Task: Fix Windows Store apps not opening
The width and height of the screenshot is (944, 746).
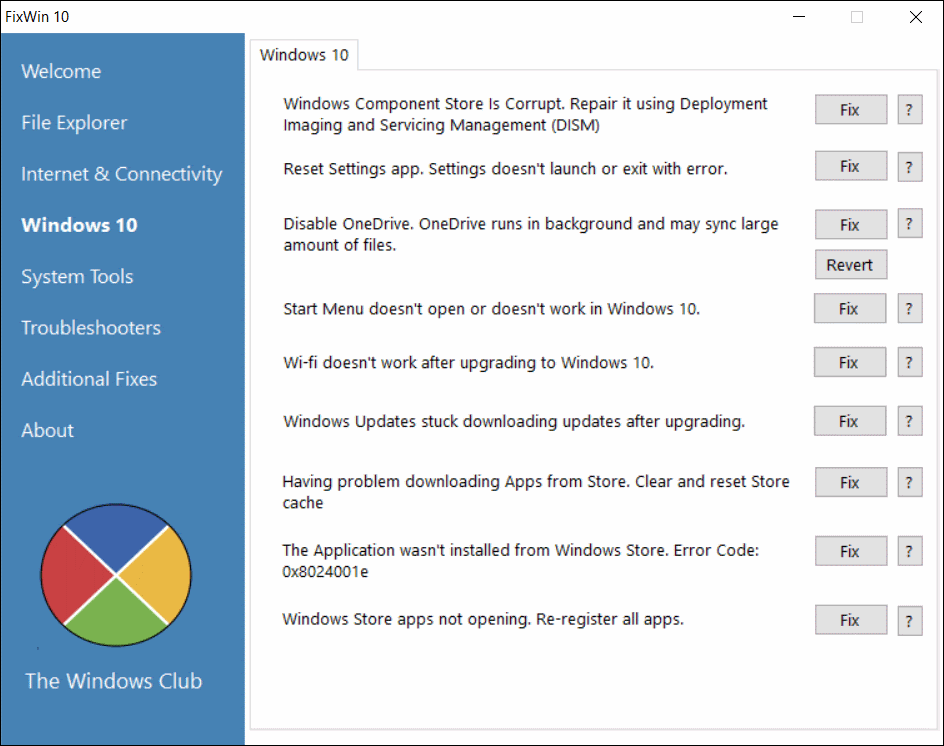Action: point(851,620)
